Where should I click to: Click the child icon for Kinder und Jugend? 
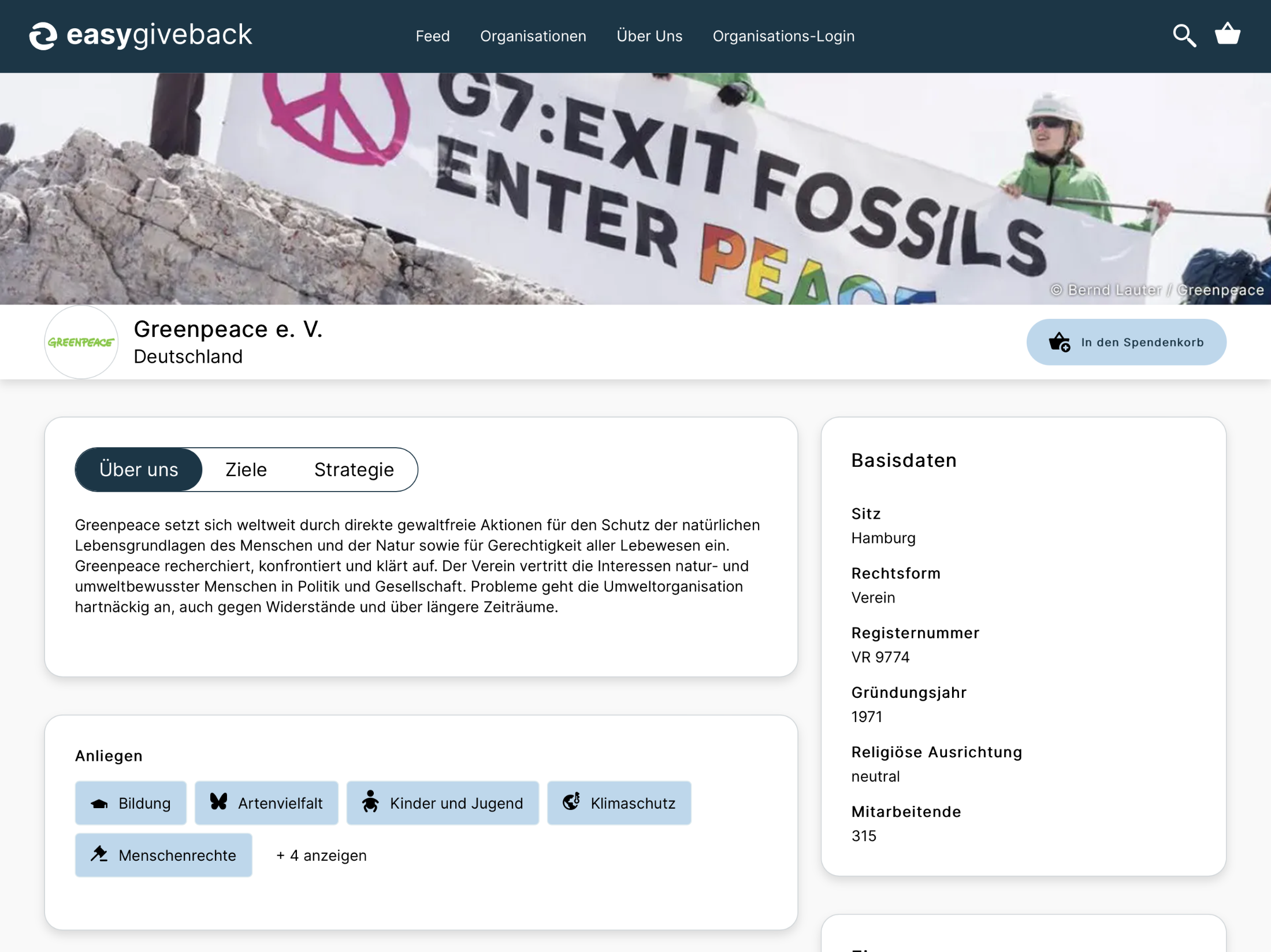[370, 802]
